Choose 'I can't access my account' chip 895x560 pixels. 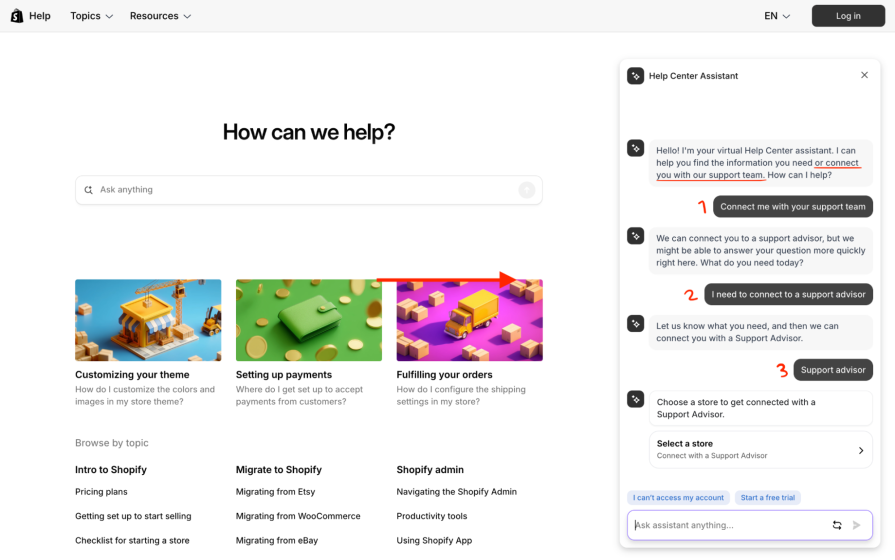point(678,498)
